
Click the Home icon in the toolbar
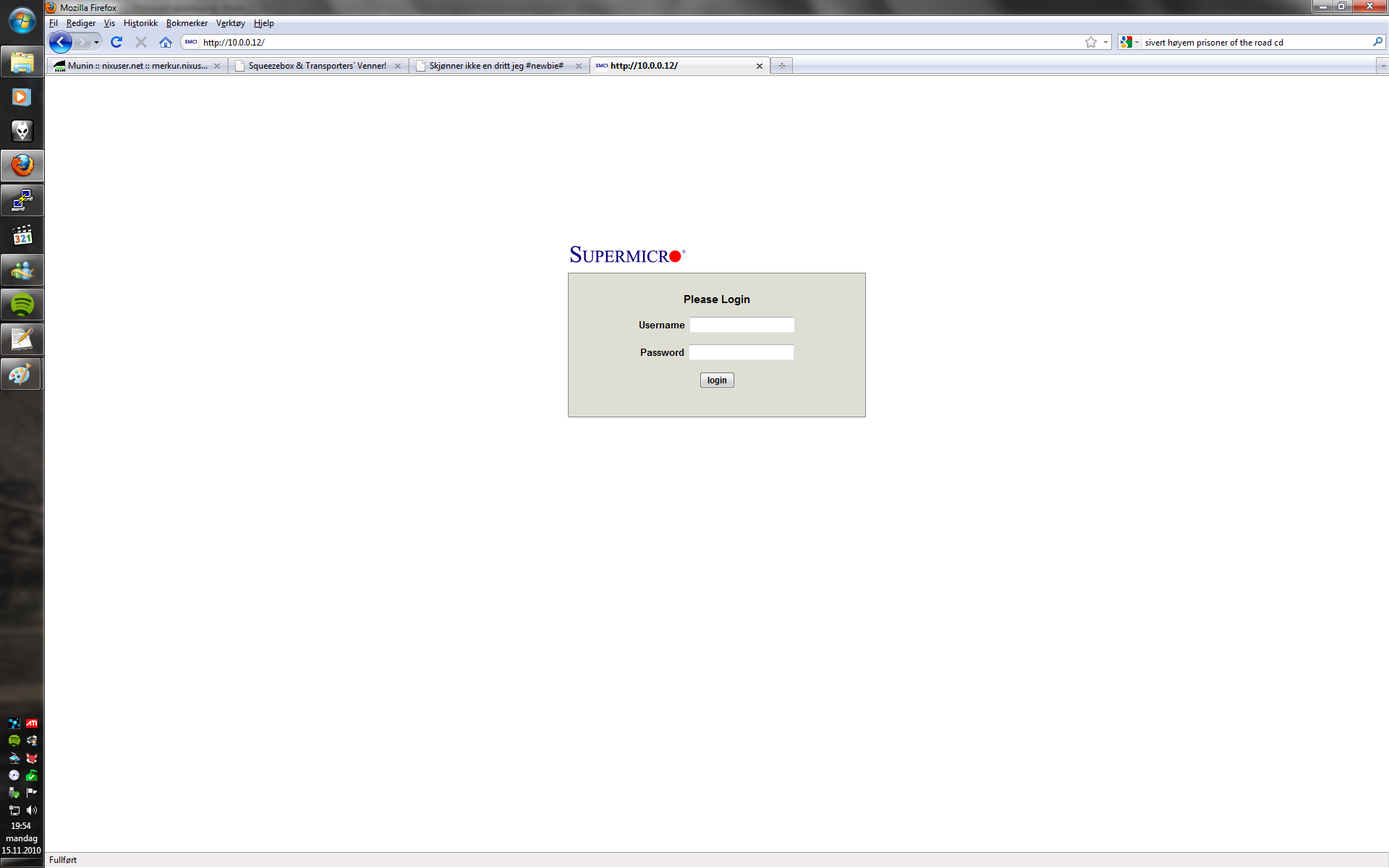166,43
